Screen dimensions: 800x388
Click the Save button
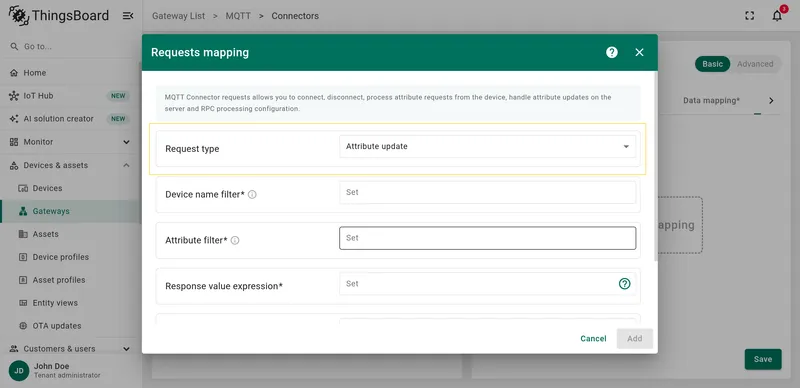pyautogui.click(x=763, y=359)
